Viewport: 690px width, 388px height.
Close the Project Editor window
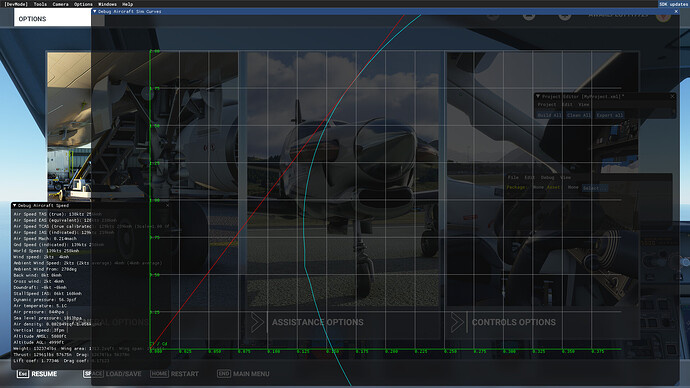672,96
